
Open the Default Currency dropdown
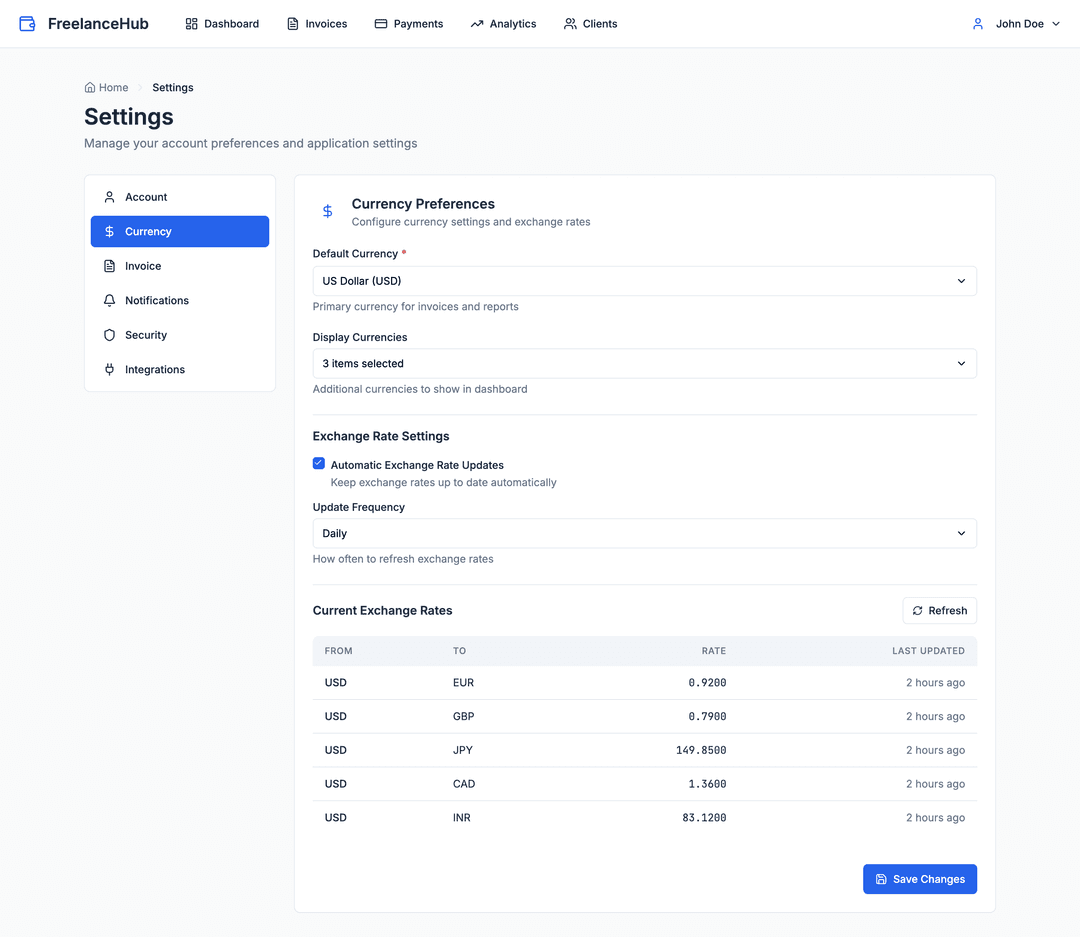pos(644,281)
